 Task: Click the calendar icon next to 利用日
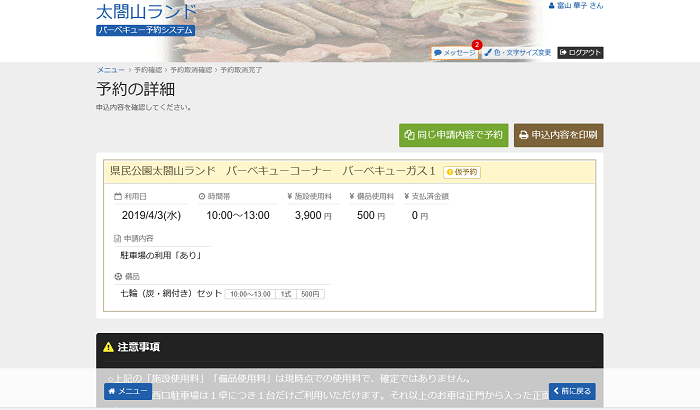coord(118,196)
